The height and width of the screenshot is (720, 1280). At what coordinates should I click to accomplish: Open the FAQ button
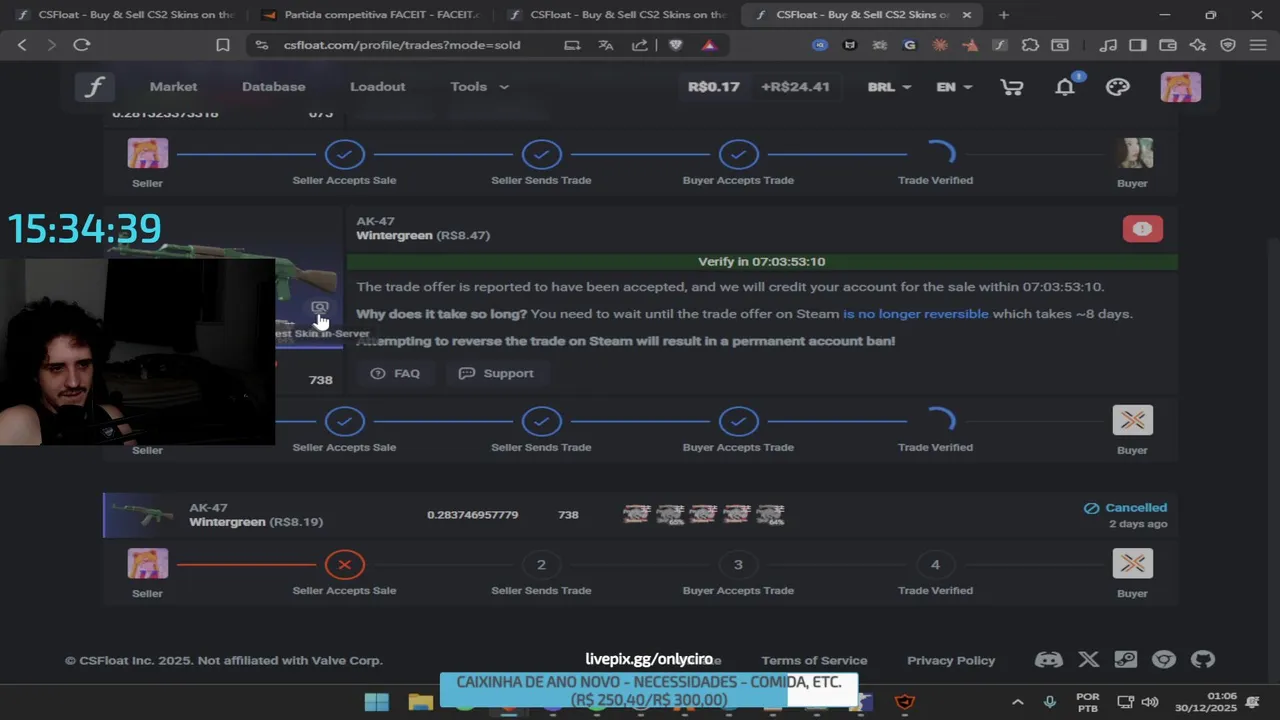395,373
